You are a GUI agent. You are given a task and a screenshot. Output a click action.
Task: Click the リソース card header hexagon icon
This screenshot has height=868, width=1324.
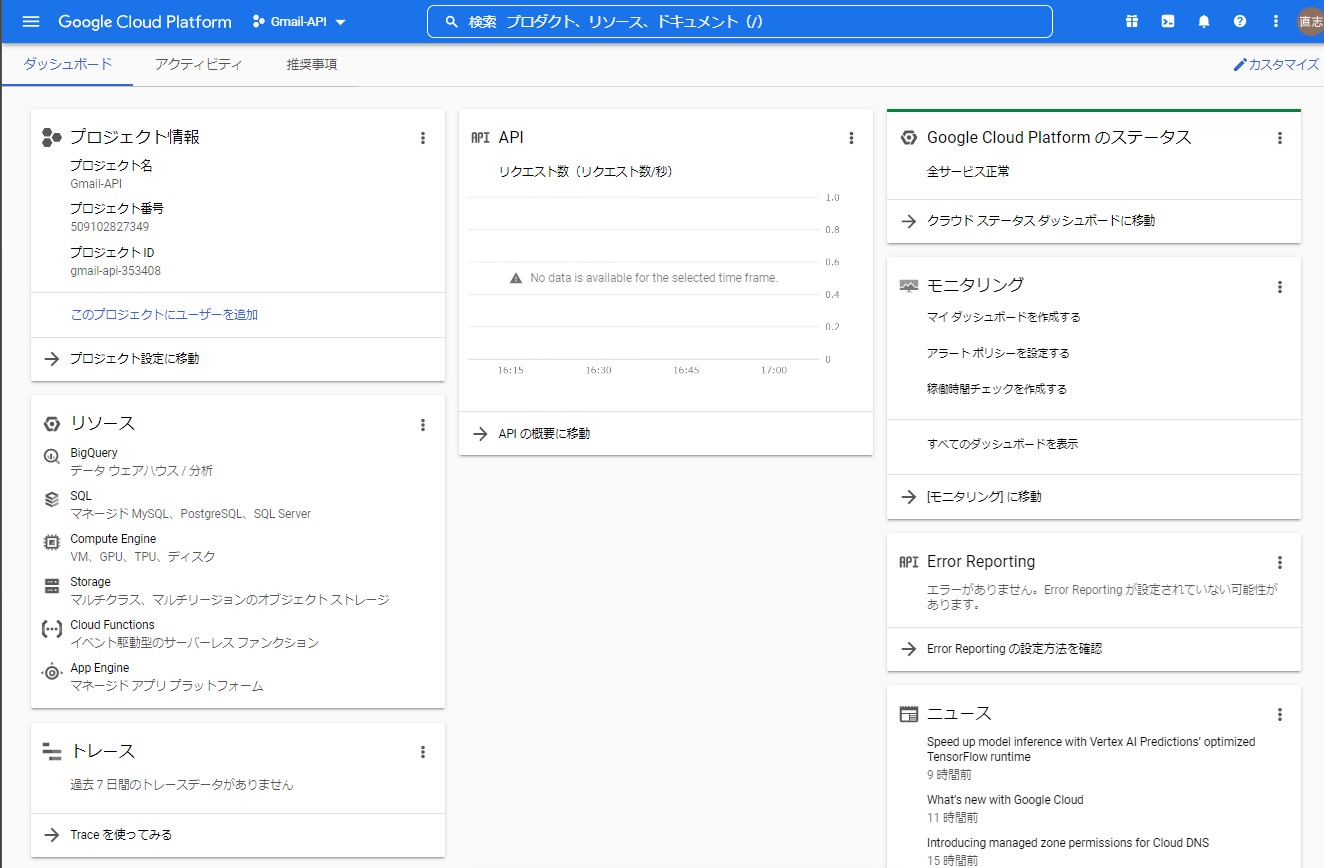point(52,424)
